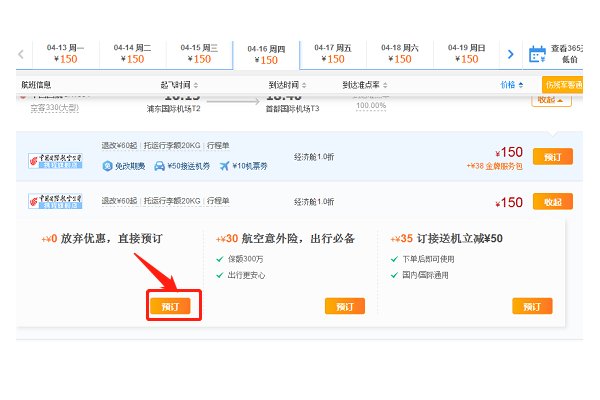
Task: Sort flights by 到达时间
Action: 287,85
